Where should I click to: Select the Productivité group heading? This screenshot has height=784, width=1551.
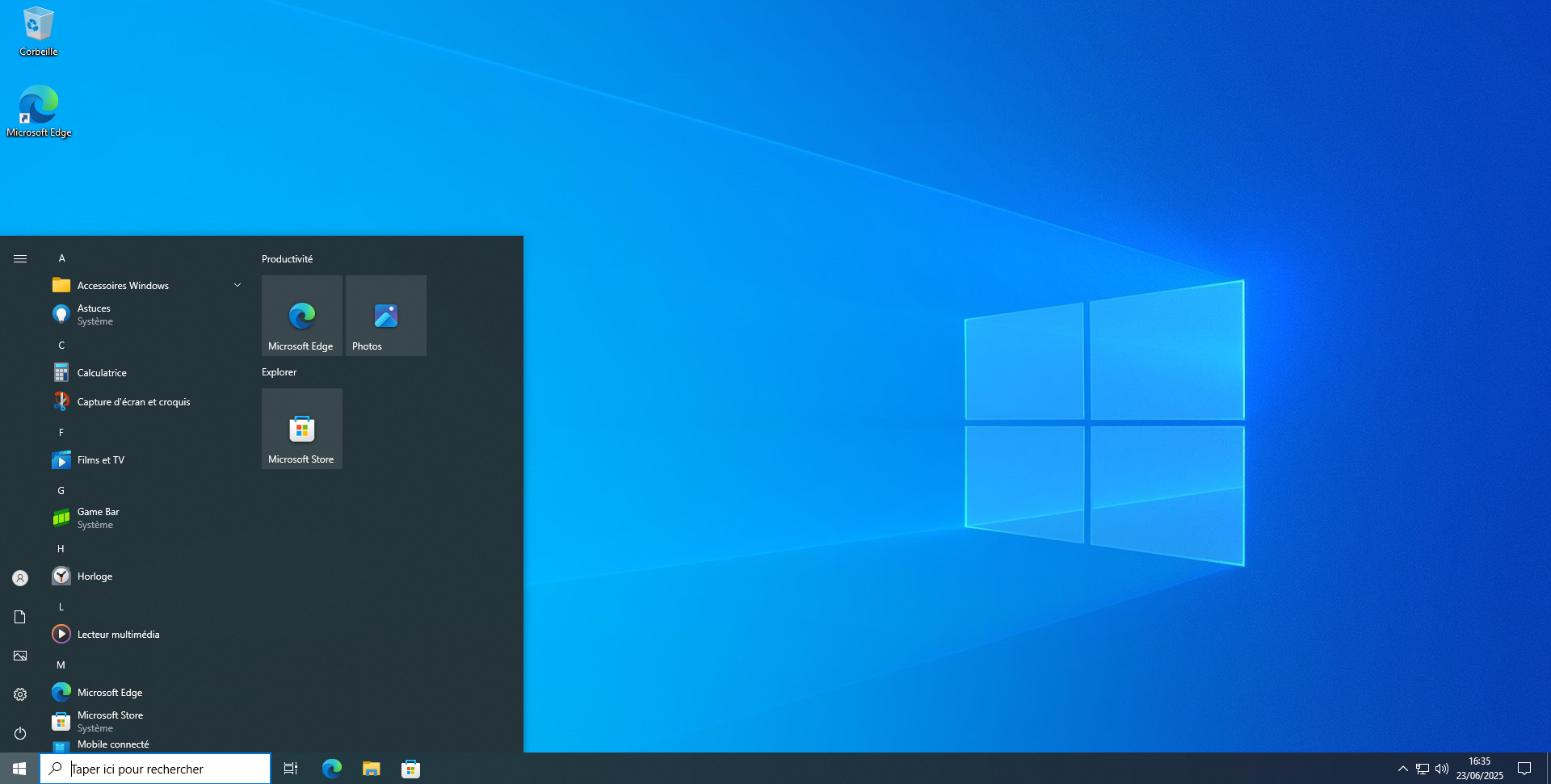[287, 259]
